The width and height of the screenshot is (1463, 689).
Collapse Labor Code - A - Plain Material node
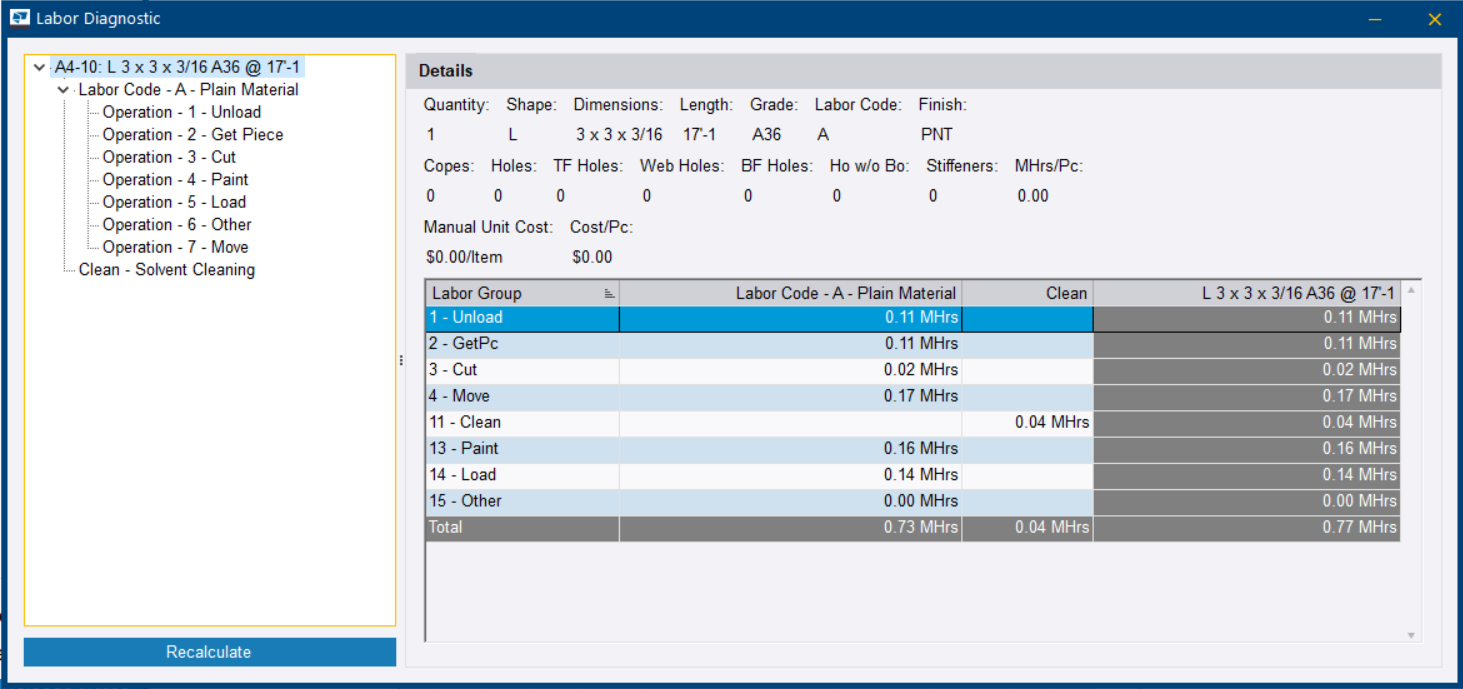[x=64, y=90]
